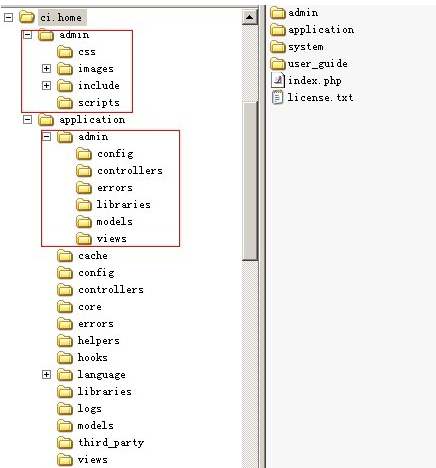Open the index.php file icon
Screen dimensions: 436x468
pyautogui.click(x=278, y=80)
